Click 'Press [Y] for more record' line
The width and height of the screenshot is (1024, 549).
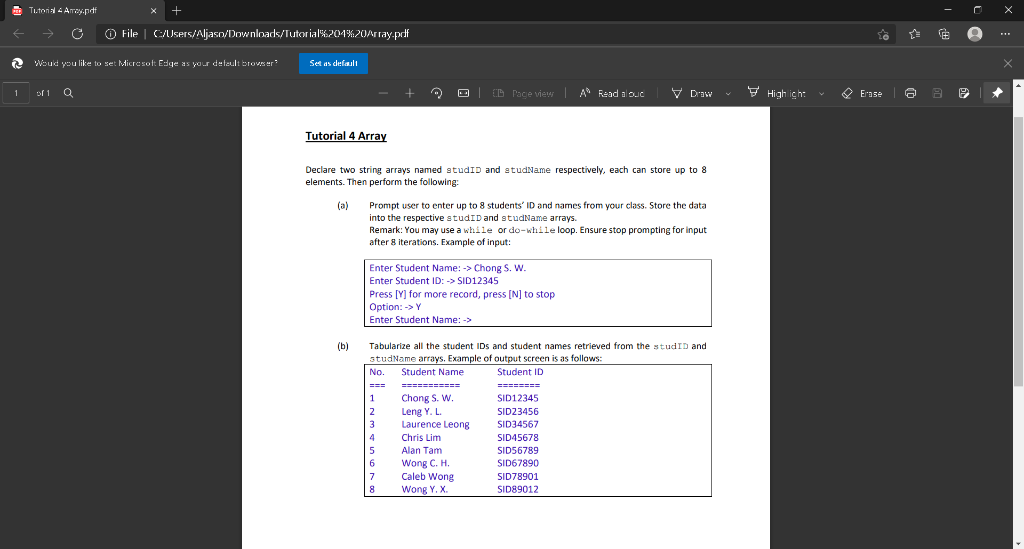pos(462,294)
